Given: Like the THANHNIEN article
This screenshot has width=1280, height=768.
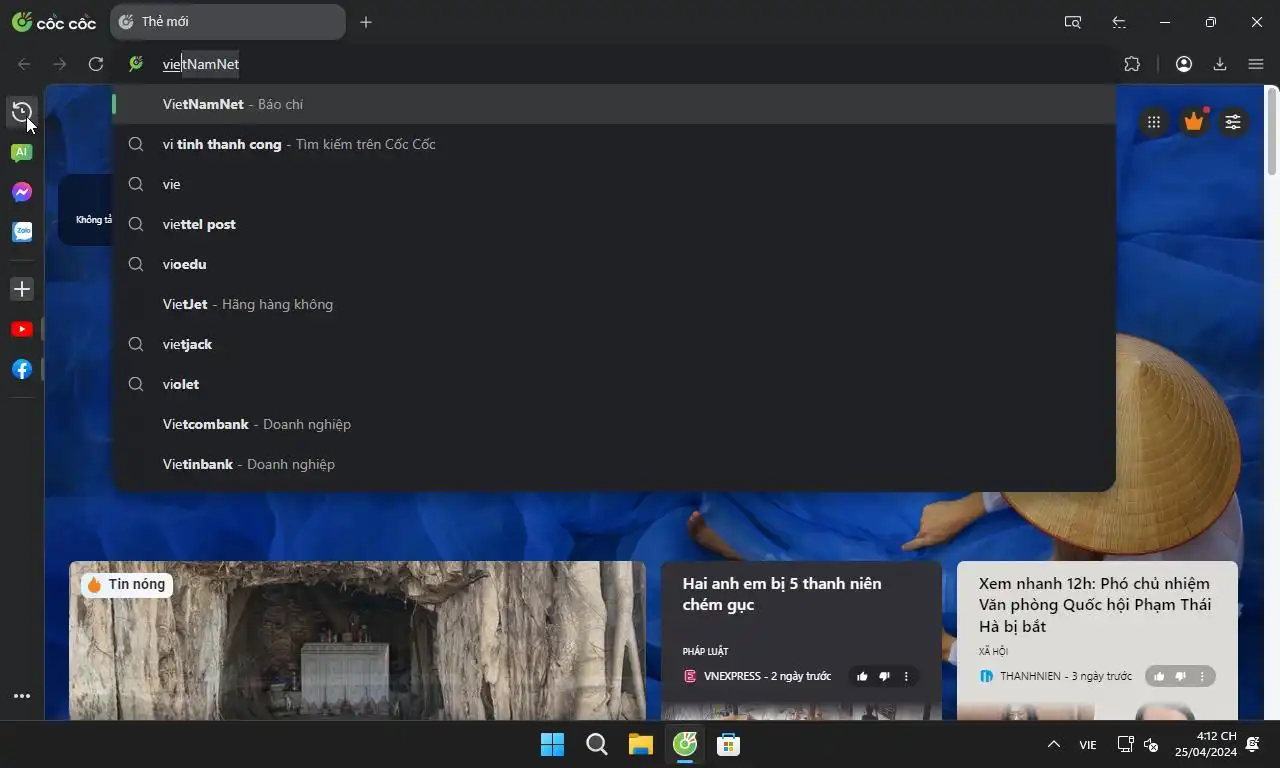Looking at the screenshot, I should (1158, 677).
